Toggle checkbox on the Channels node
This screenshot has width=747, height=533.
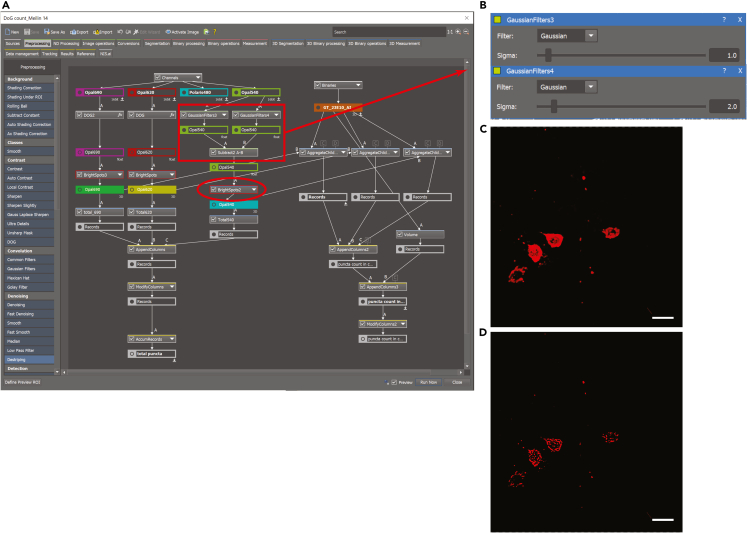pos(158,77)
